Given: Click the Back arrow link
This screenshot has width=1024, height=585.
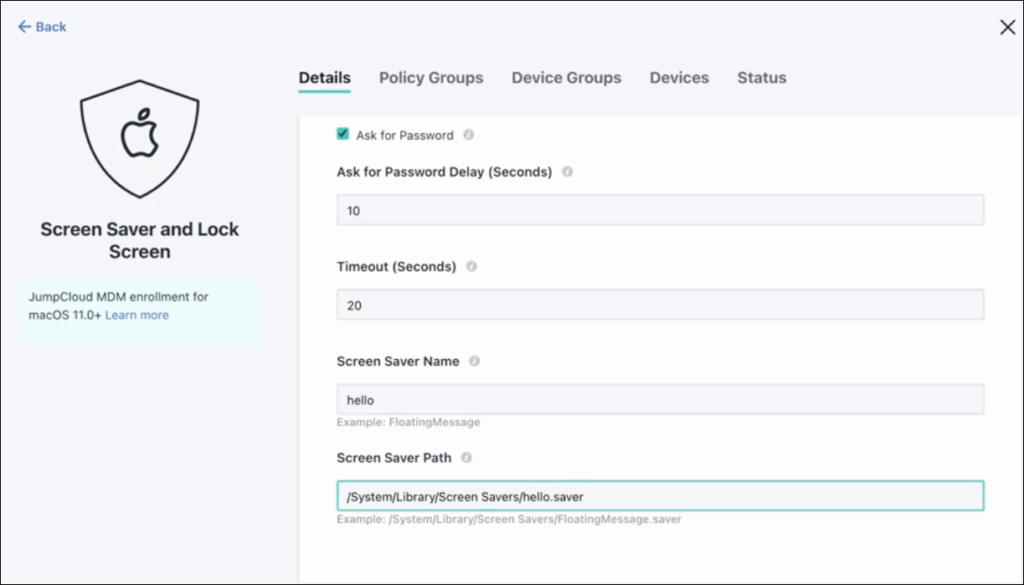Looking at the screenshot, I should point(42,27).
